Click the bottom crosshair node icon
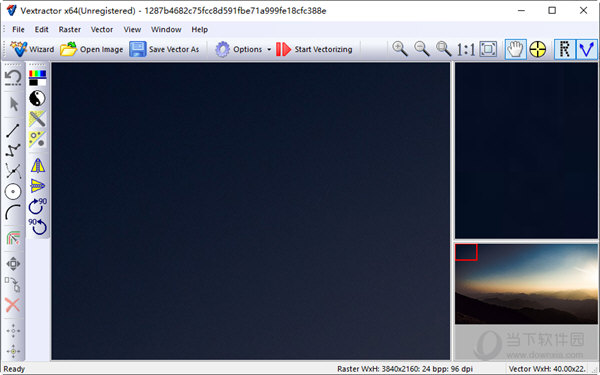Viewport: 600px width, 375px height. pos(13,351)
